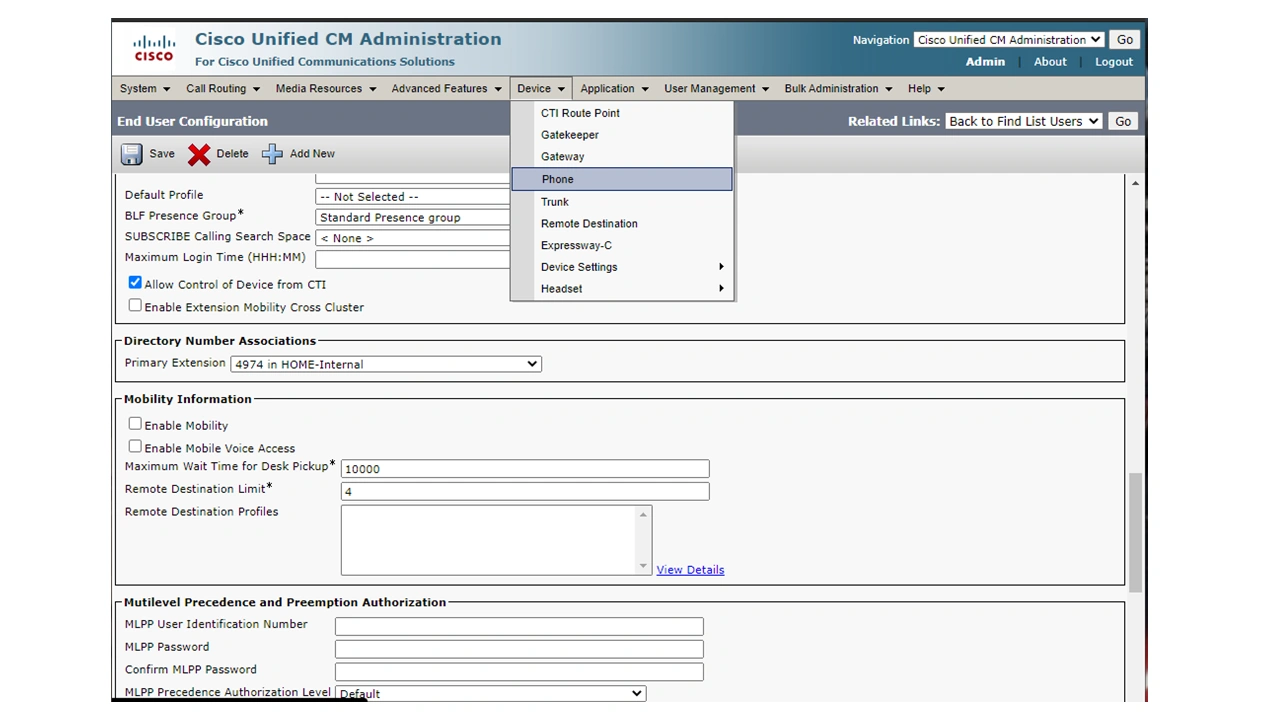
Task: Select Phone from Device menu
Action: coord(622,179)
